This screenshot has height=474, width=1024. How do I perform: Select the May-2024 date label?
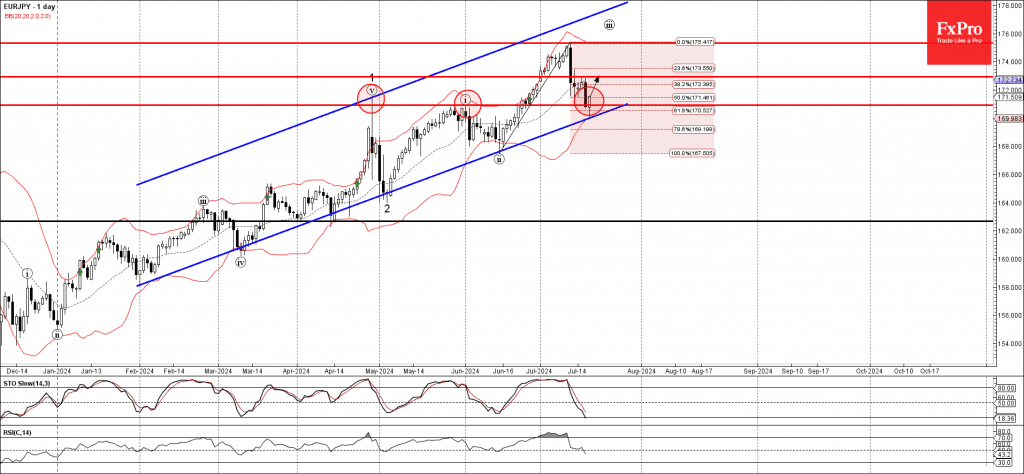pyautogui.click(x=379, y=370)
